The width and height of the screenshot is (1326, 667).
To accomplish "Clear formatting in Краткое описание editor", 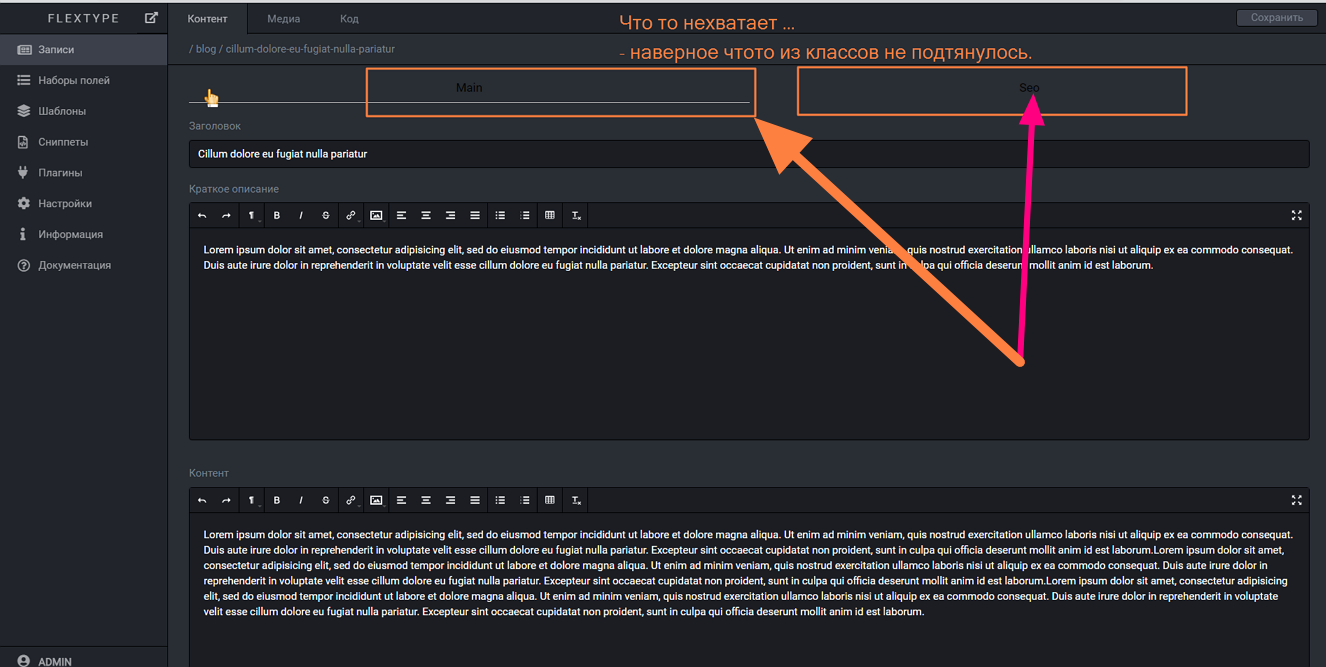I will point(576,215).
